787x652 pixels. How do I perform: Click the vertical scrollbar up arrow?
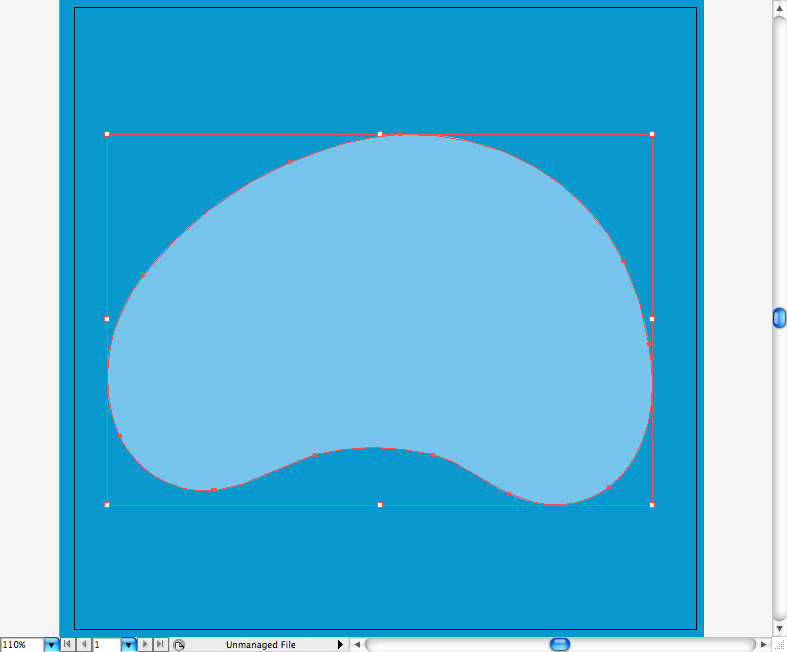point(779,9)
